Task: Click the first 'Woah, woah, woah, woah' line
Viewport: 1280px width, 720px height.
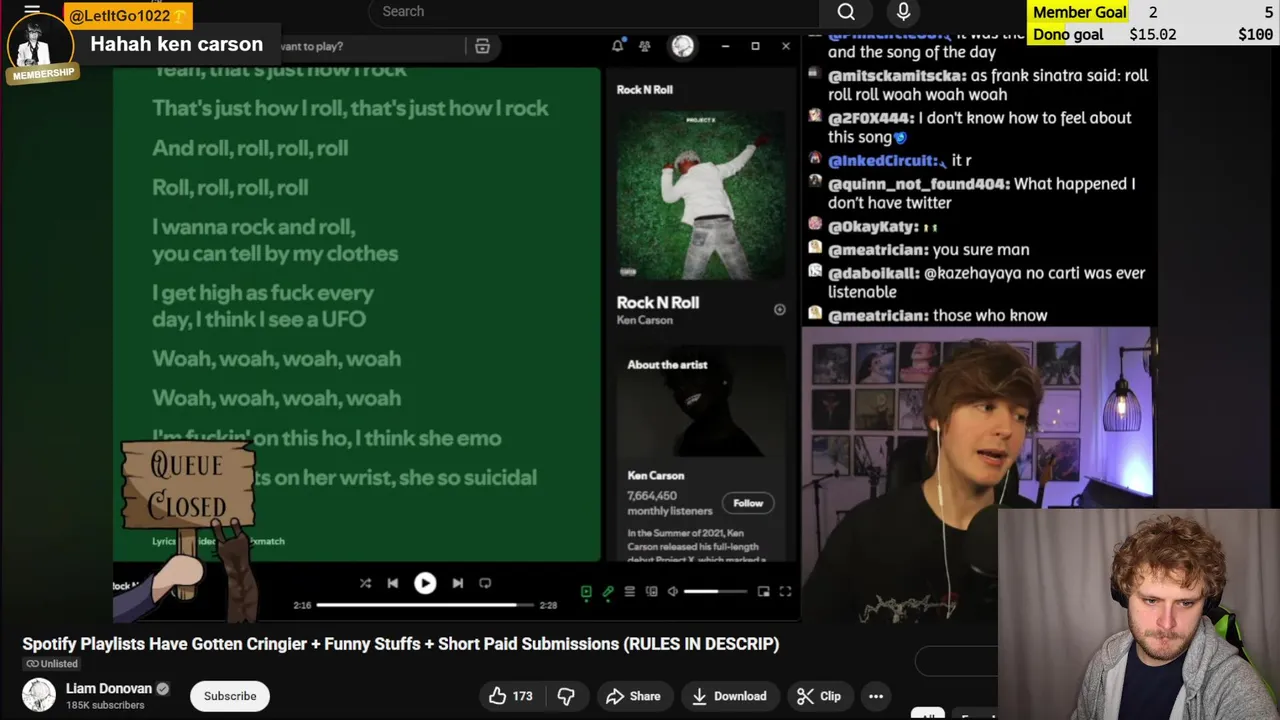Action: tap(276, 358)
